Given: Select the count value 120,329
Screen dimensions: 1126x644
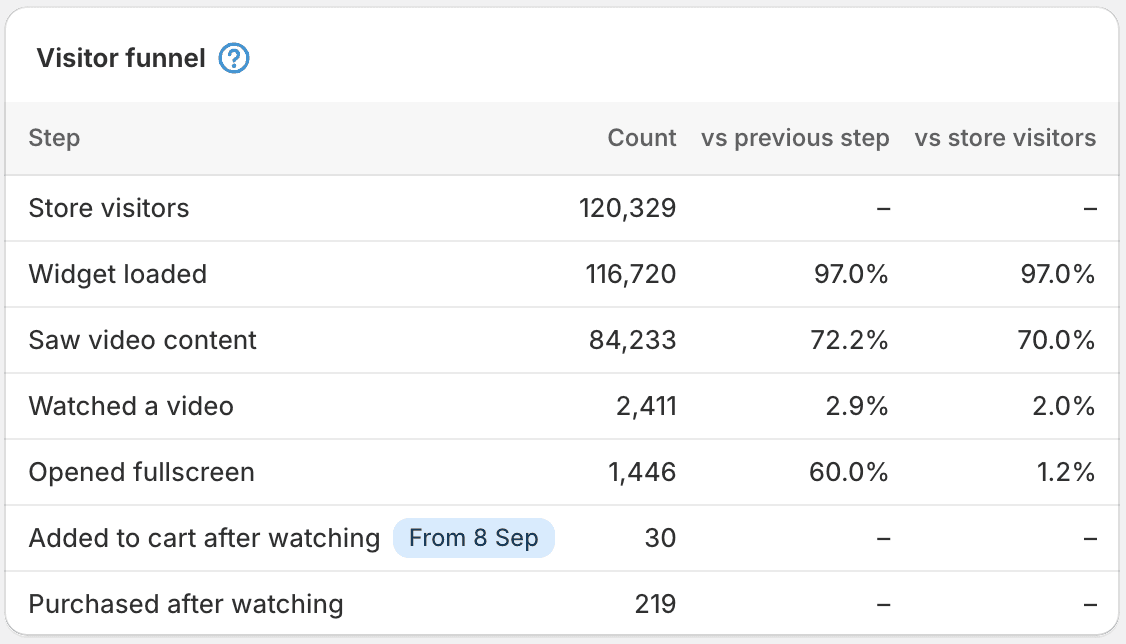Looking at the screenshot, I should [627, 208].
